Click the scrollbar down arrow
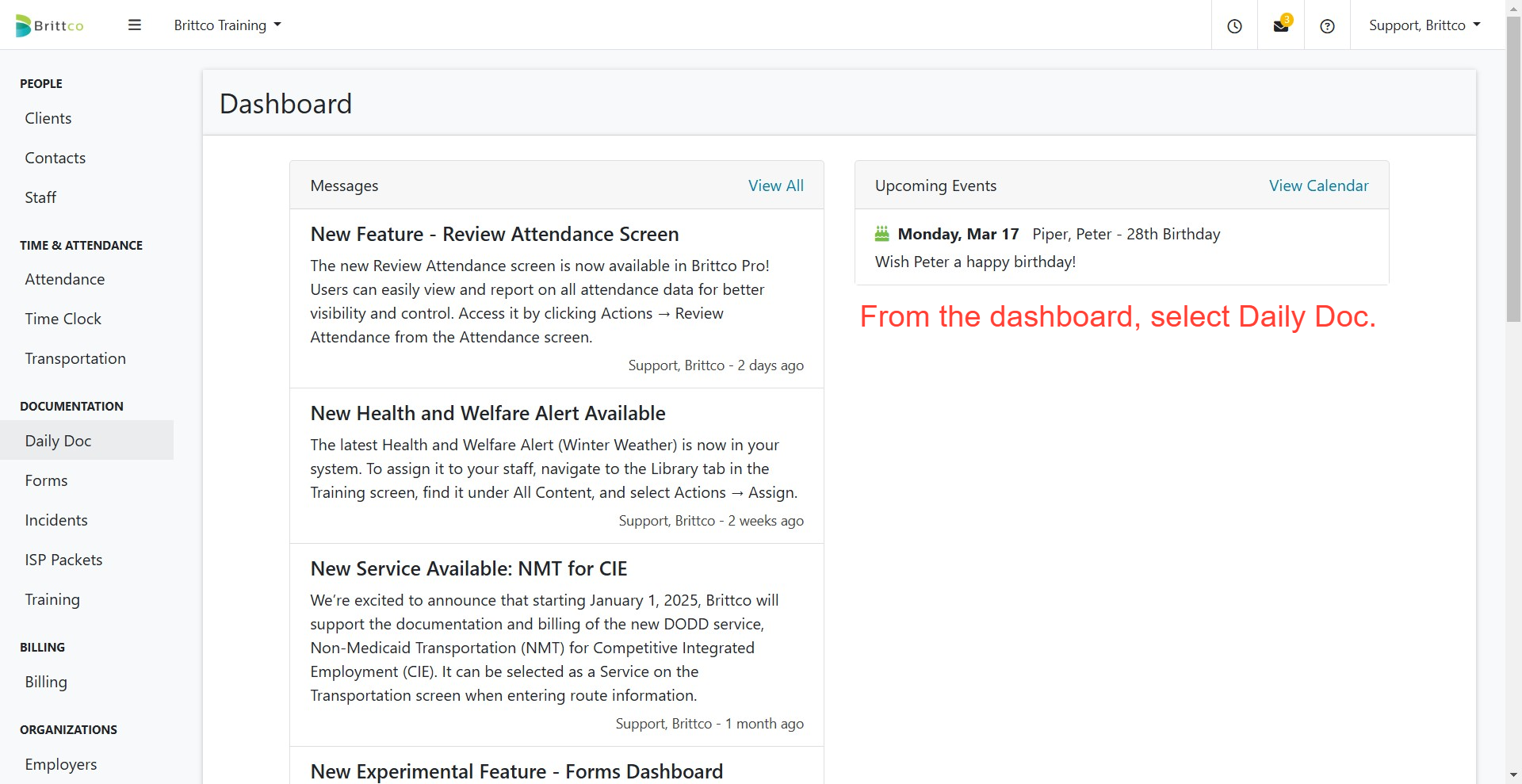This screenshot has height=784, width=1522. click(x=1513, y=774)
